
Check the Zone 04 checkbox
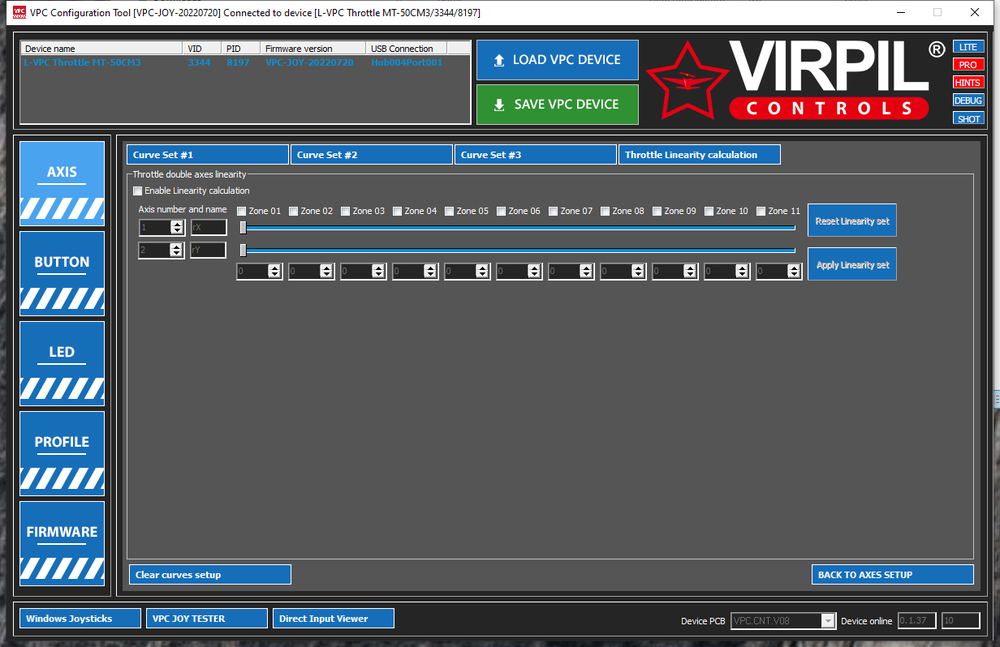click(x=397, y=211)
